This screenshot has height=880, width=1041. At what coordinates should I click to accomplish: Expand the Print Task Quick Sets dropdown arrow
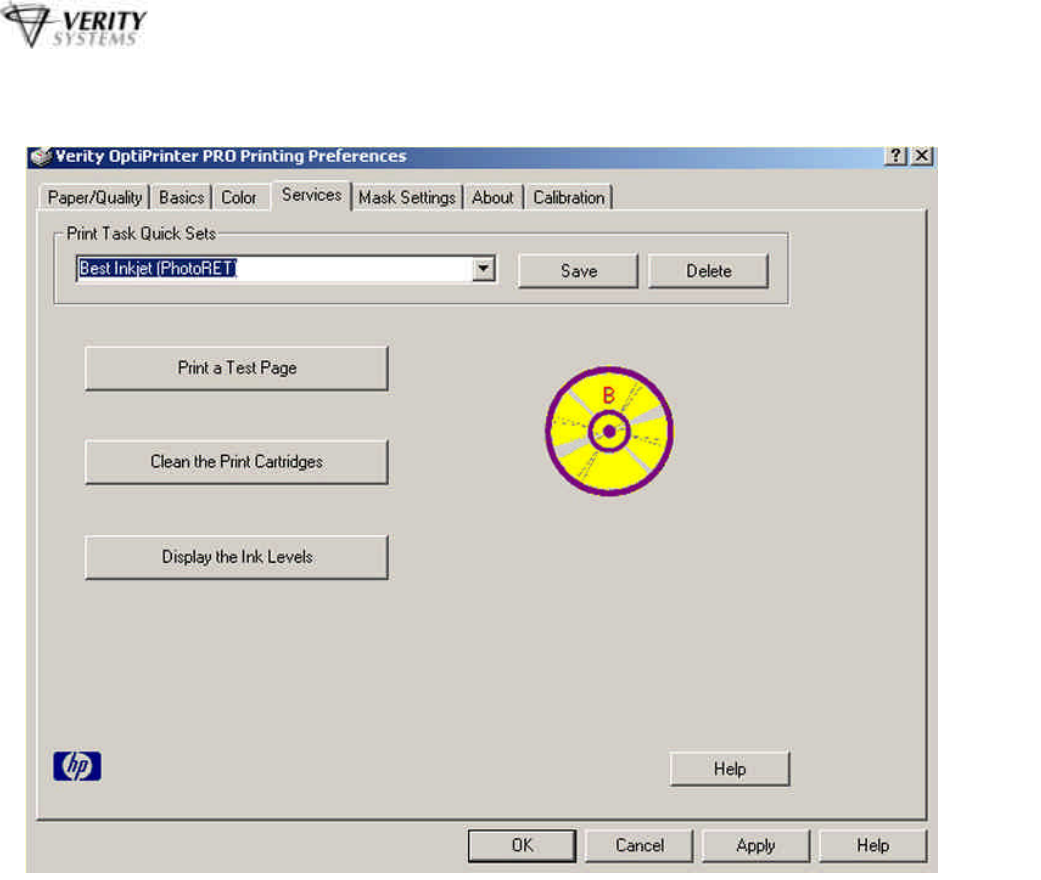[485, 270]
